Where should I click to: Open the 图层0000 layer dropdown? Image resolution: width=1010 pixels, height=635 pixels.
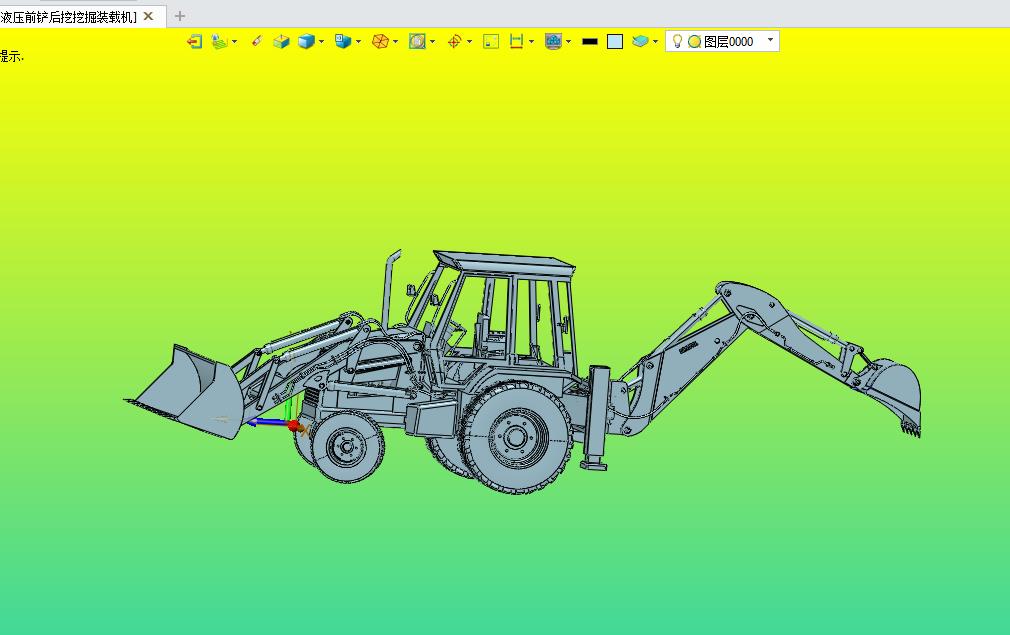click(x=770, y=40)
